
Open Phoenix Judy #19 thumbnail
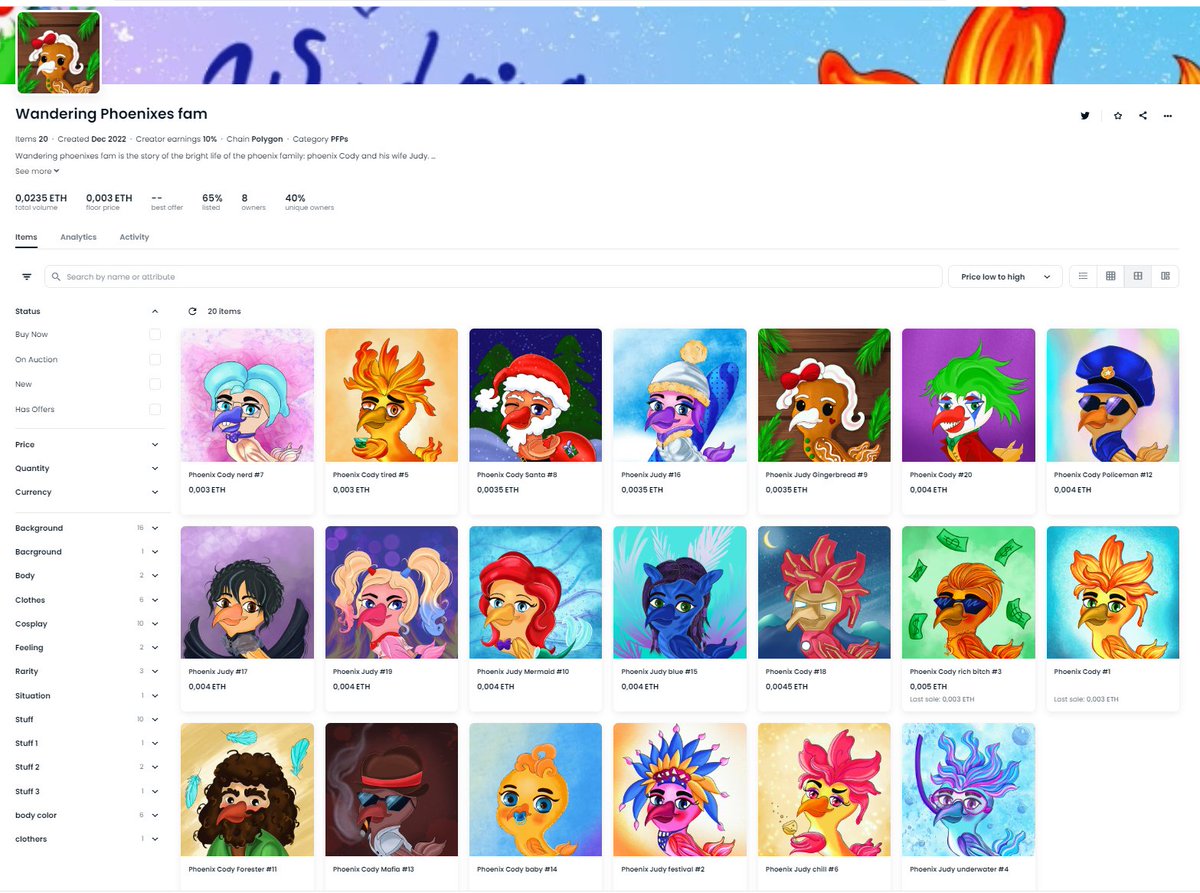click(392, 592)
